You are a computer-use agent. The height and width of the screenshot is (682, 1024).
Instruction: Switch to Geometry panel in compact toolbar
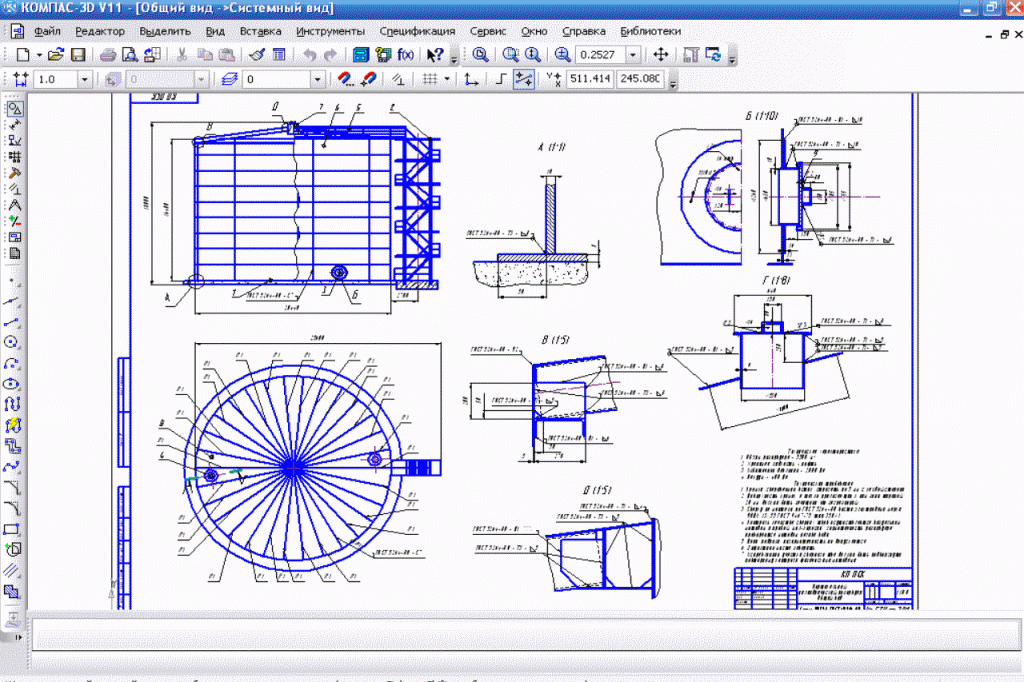coord(14,108)
